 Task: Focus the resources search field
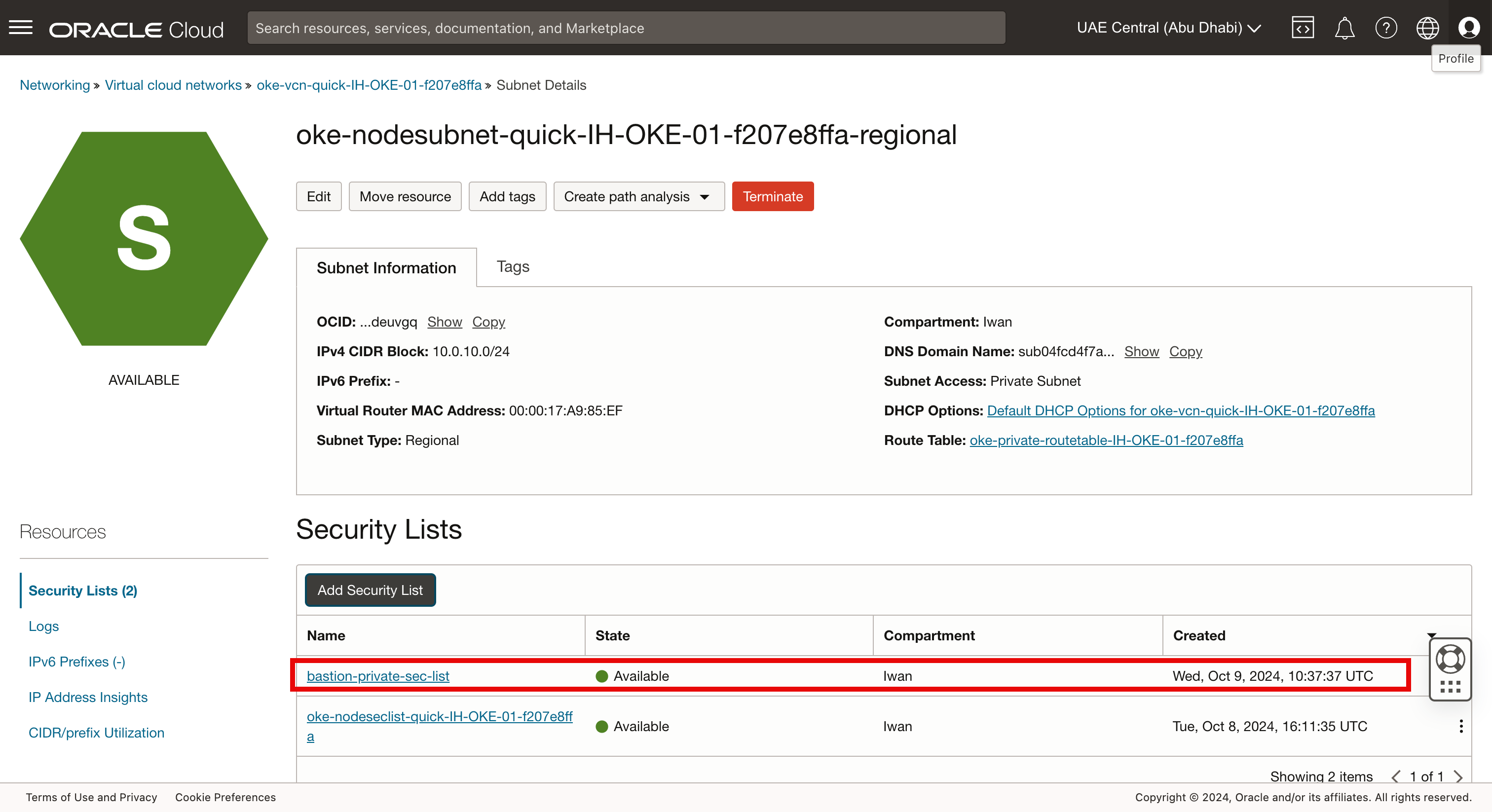(x=626, y=28)
